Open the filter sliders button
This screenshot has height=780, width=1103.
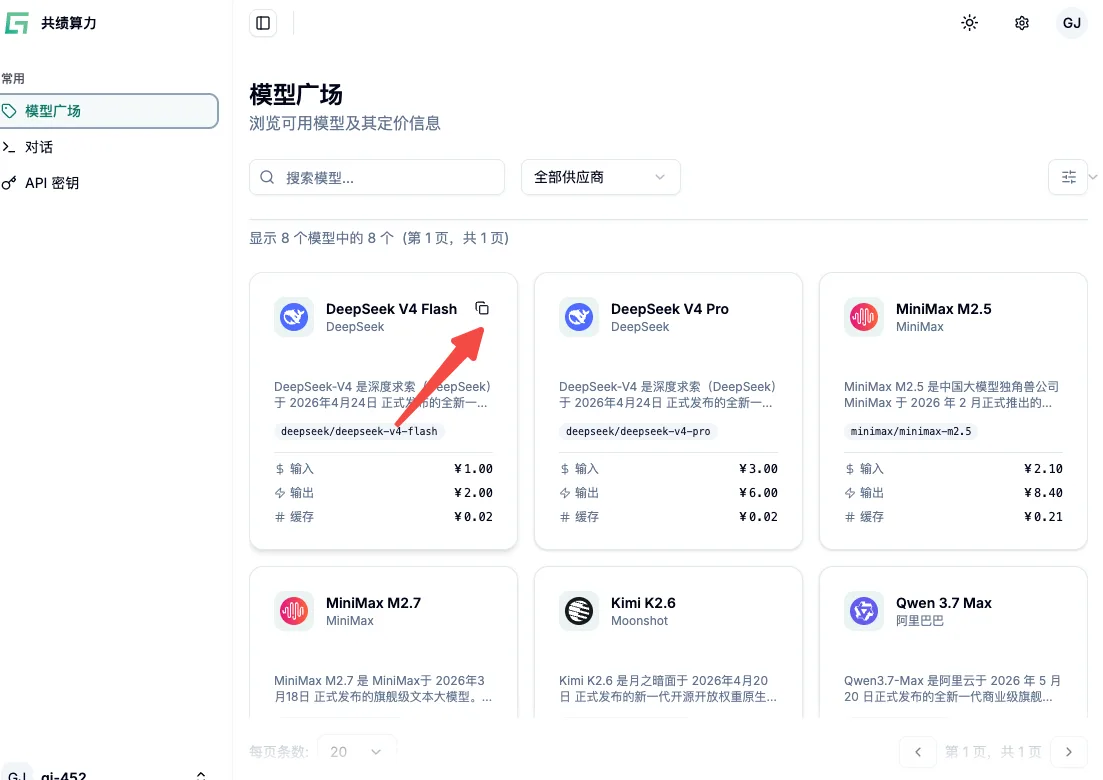tap(1068, 177)
